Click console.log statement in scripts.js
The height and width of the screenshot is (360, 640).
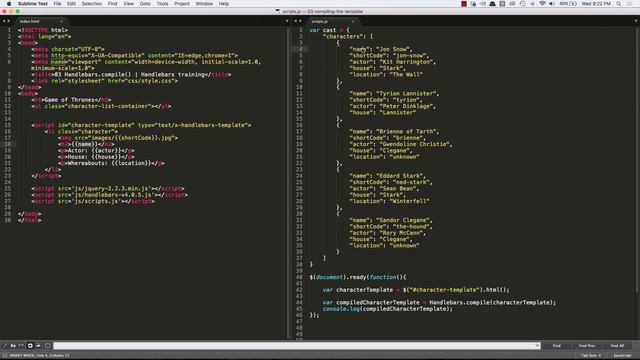point(388,309)
